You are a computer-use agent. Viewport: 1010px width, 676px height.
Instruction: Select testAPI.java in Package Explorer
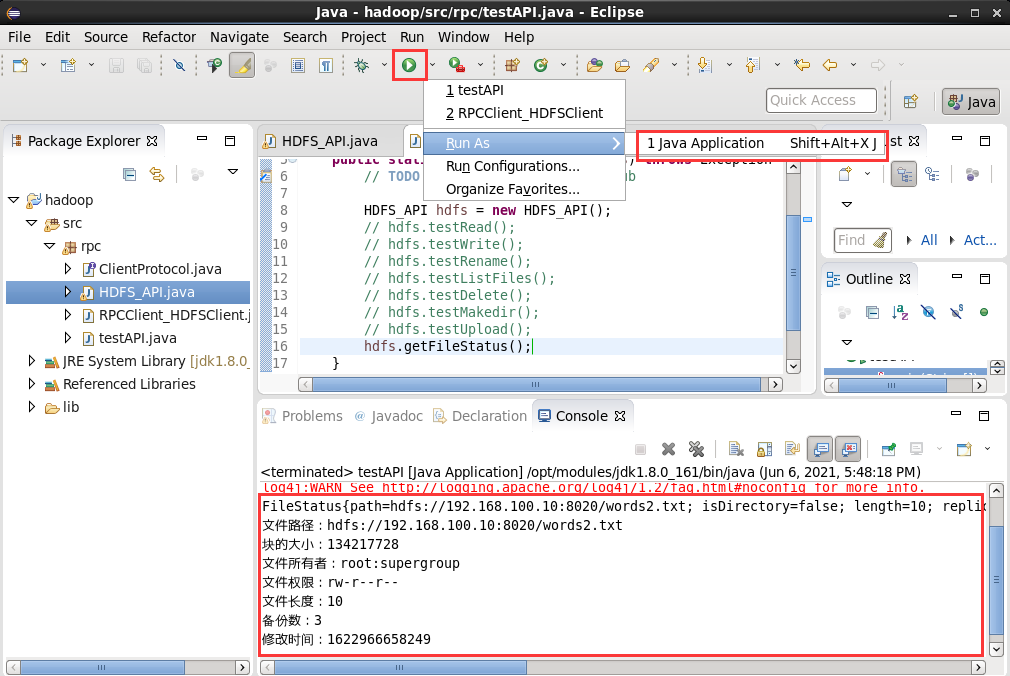[x=137, y=338]
